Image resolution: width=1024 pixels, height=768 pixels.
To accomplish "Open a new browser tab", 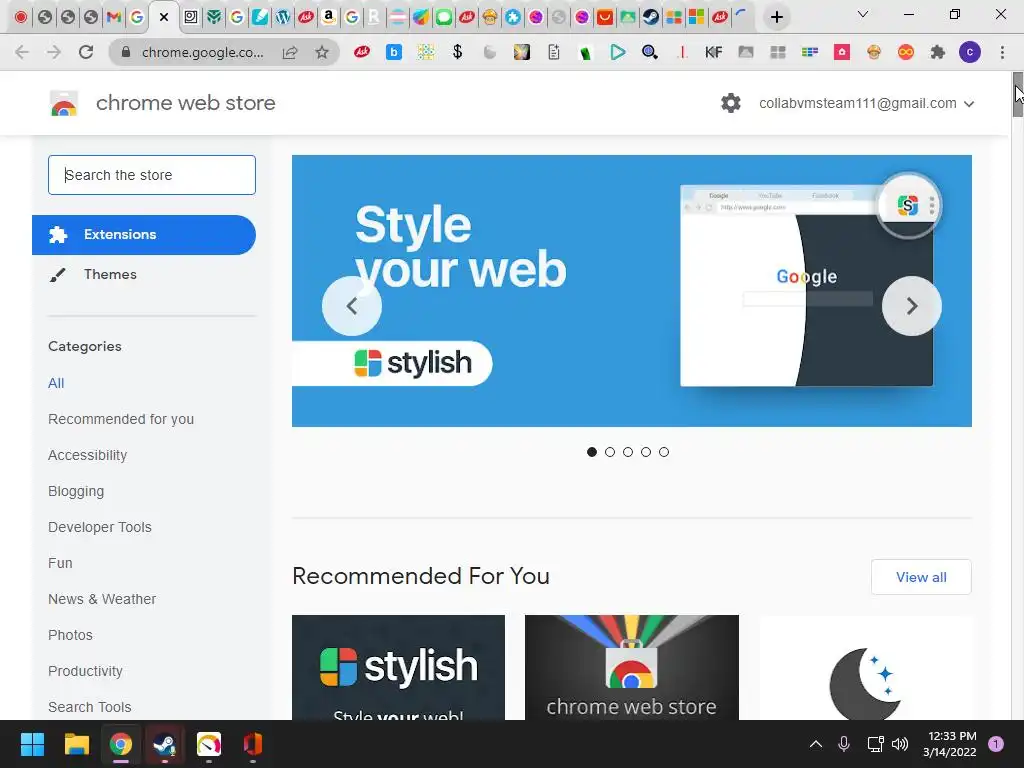I will [776, 17].
